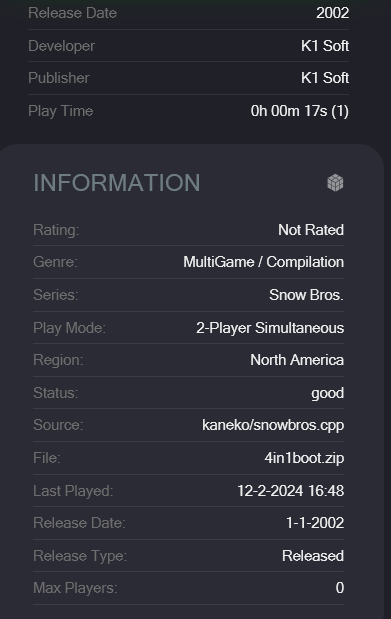Click the Not Rated rating value
The height and width of the screenshot is (619, 391).
coord(311,230)
